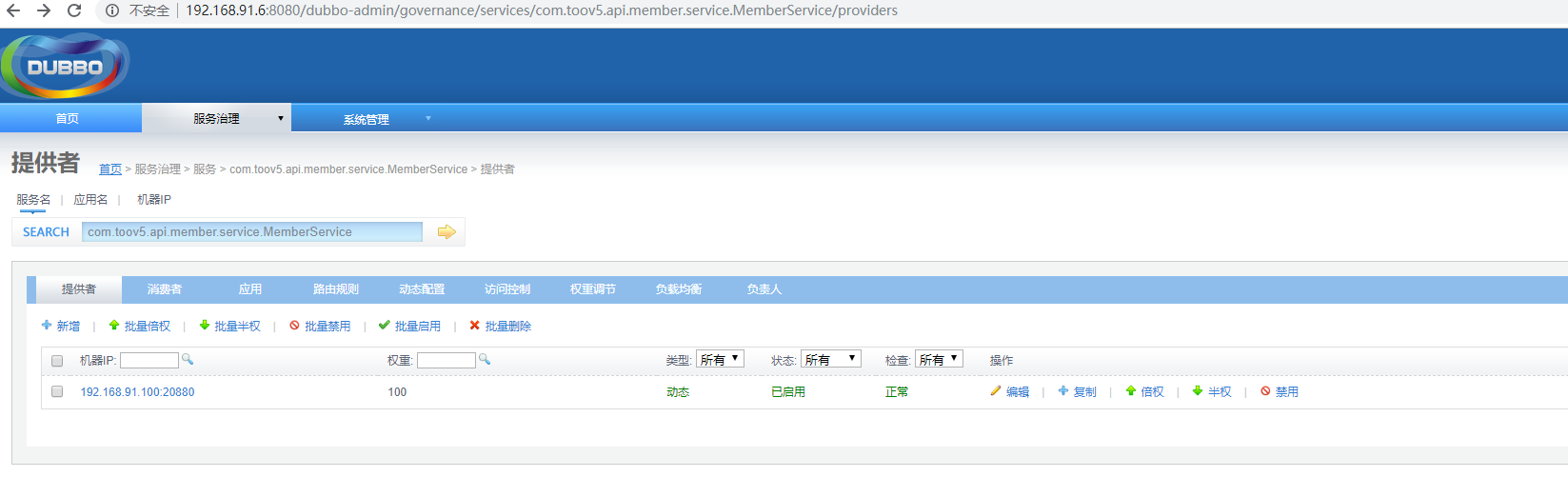Select 应用名 search type
The height and width of the screenshot is (497, 1568).
(90, 200)
